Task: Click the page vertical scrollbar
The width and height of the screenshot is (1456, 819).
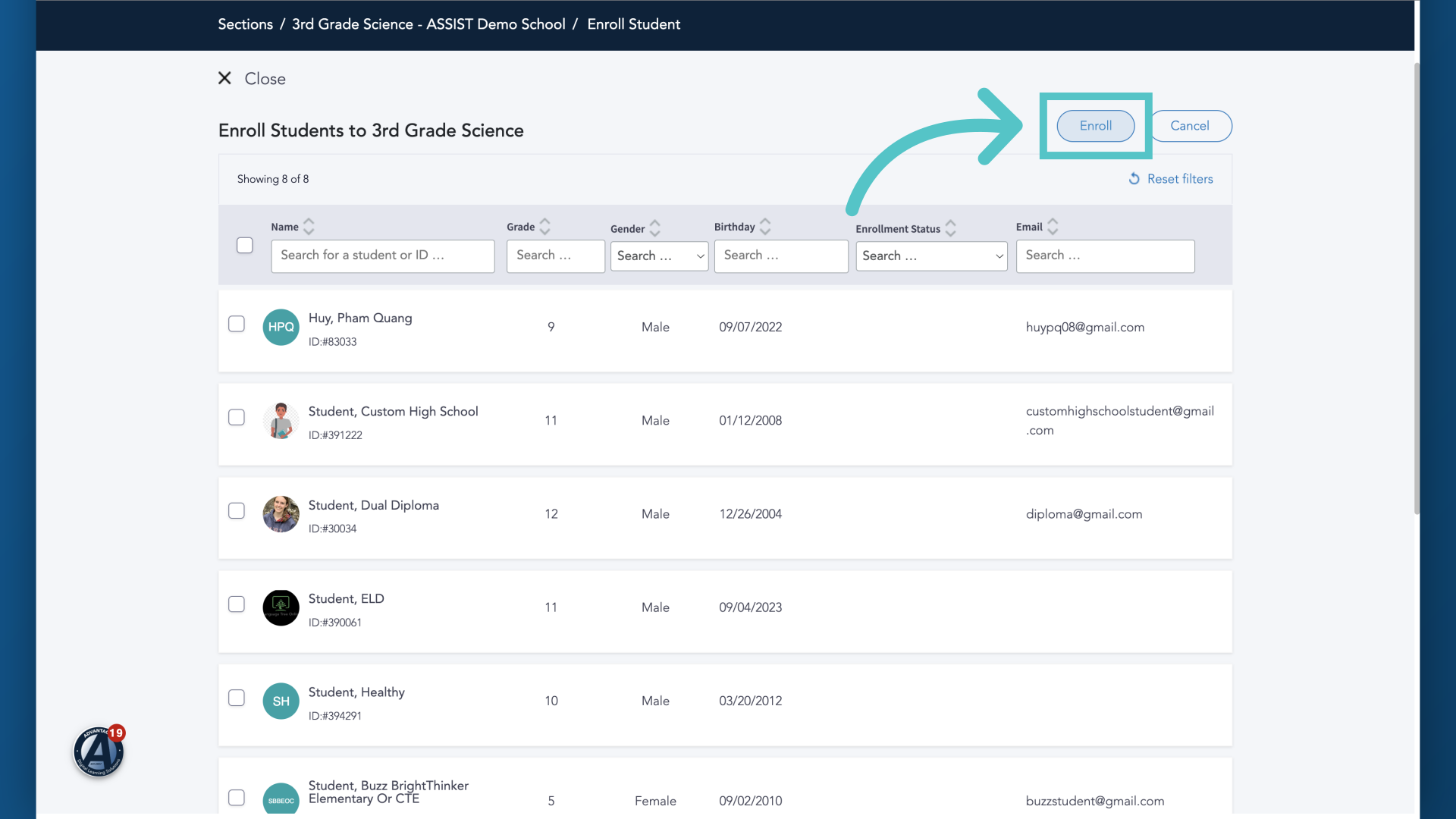Action: pyautogui.click(x=1417, y=288)
